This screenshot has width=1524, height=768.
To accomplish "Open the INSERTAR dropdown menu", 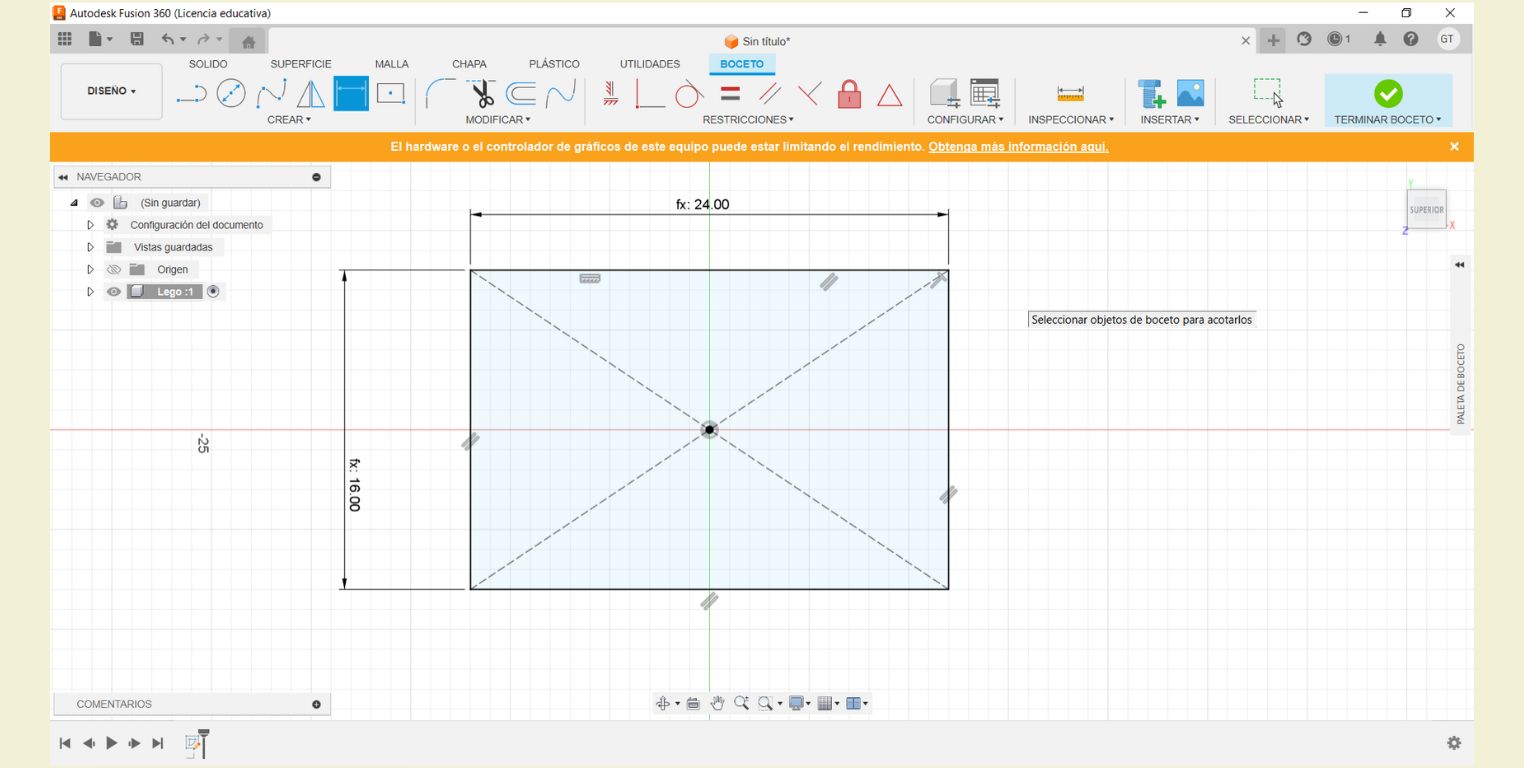I will [x=1170, y=120].
